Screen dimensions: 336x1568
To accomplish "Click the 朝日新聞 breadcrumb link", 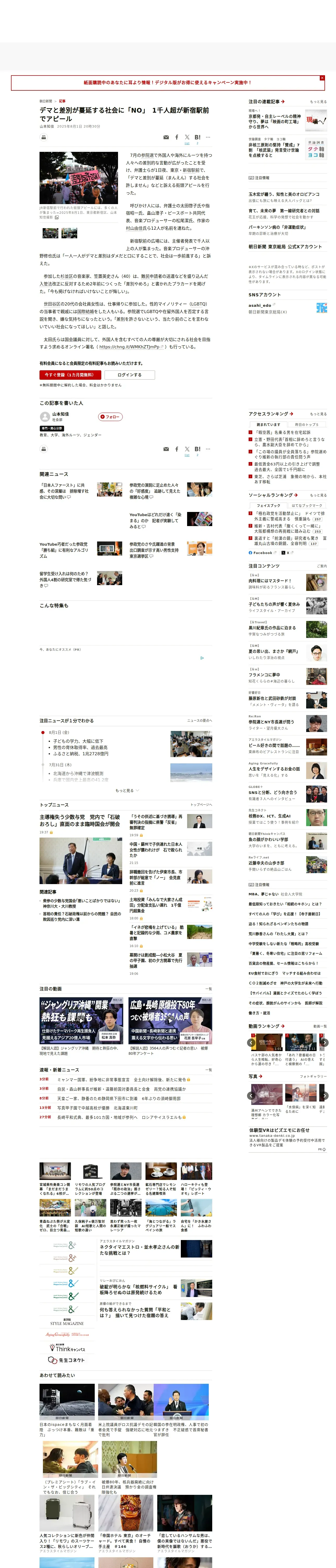I will tap(46, 101).
